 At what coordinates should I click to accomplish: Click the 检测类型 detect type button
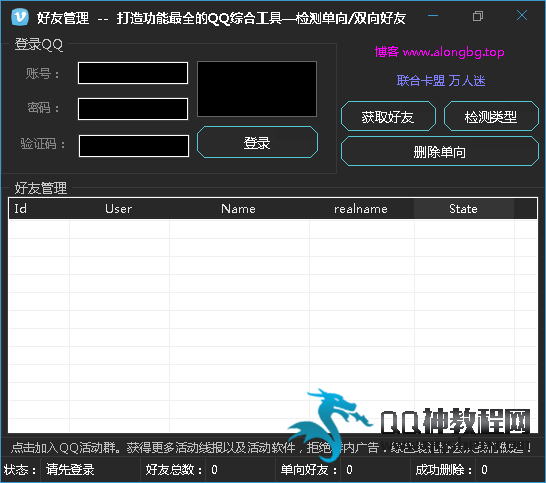[x=491, y=116]
